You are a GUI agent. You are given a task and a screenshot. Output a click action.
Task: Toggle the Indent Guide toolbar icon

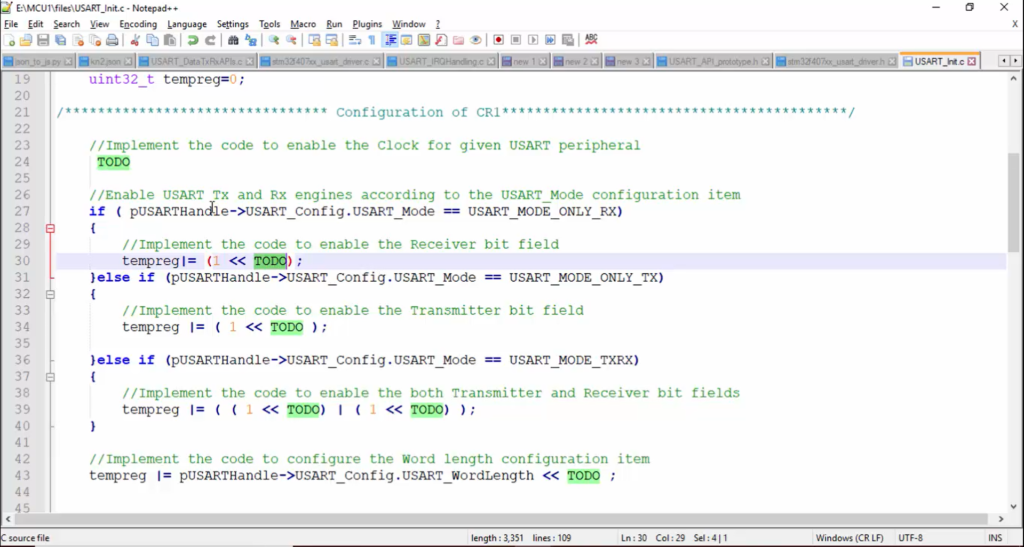(390, 40)
